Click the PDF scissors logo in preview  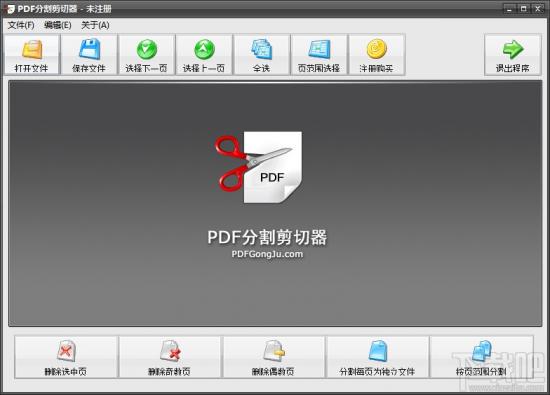[x=259, y=167]
